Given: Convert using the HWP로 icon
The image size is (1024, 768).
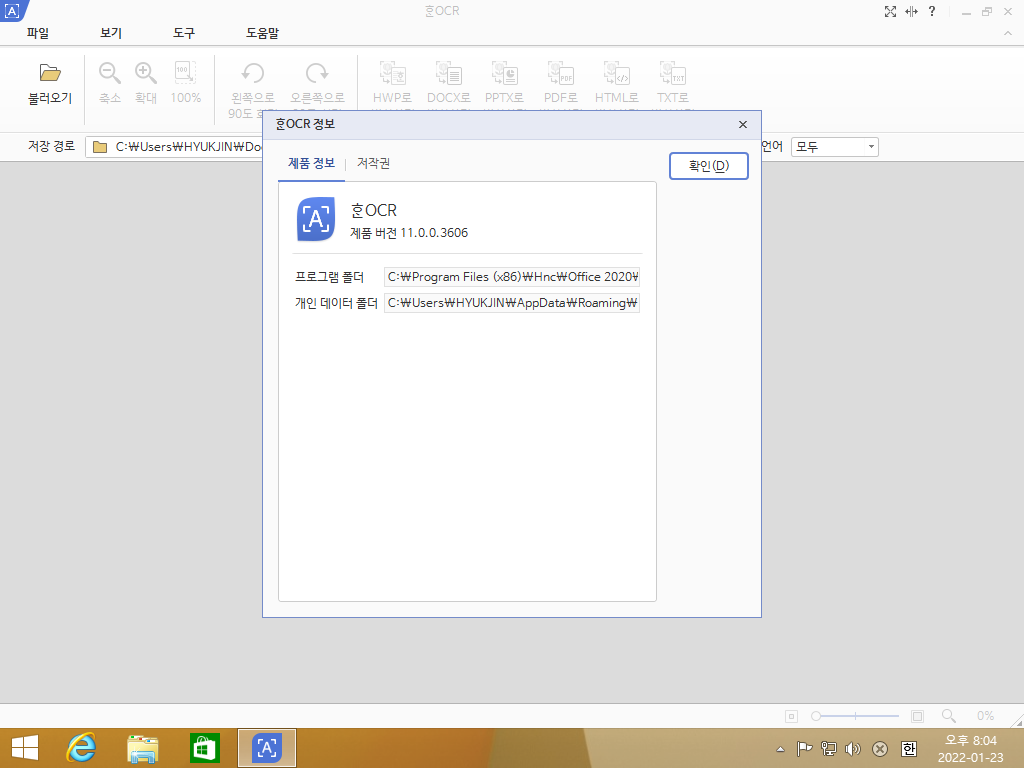Looking at the screenshot, I should 392,73.
